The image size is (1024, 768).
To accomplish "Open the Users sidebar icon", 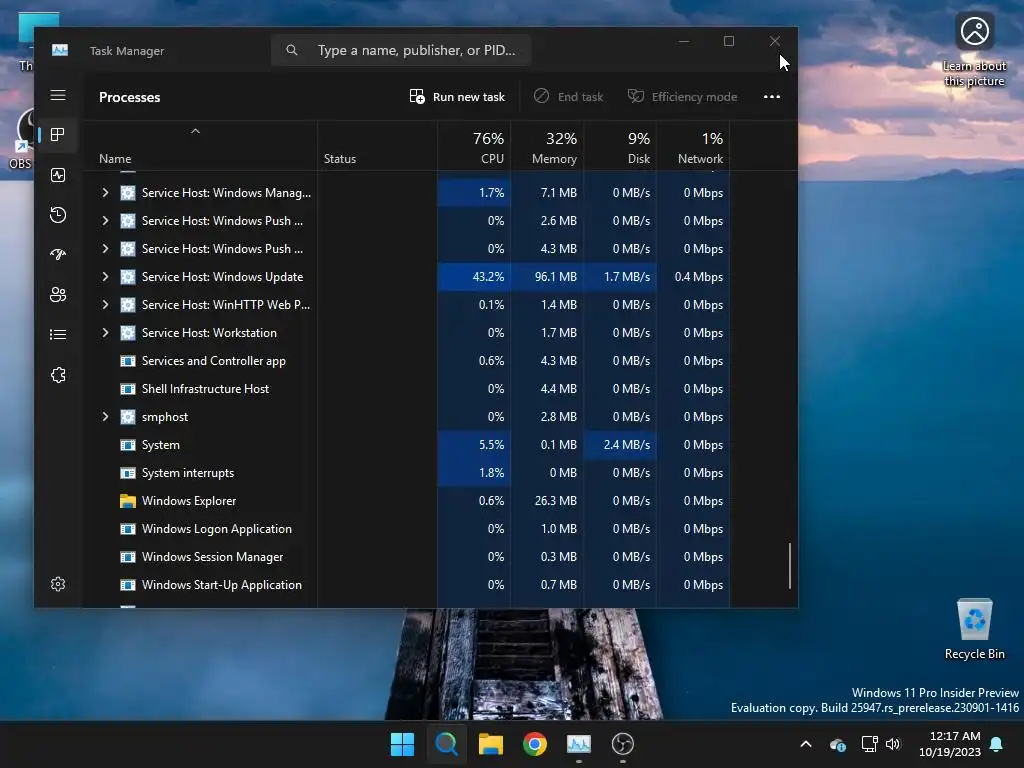I will tap(58, 295).
